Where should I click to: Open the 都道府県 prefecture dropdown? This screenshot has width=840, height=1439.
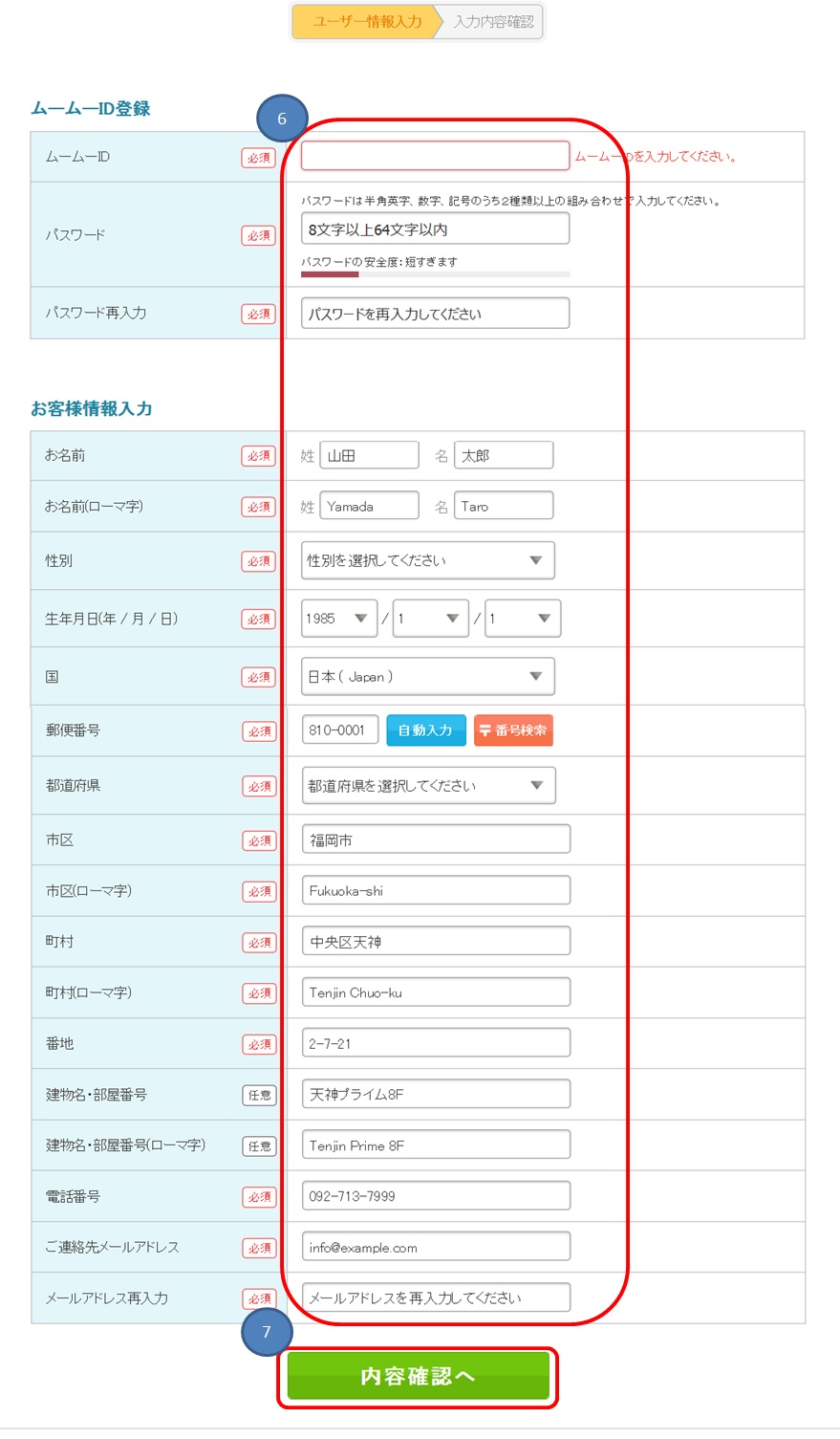click(x=428, y=786)
